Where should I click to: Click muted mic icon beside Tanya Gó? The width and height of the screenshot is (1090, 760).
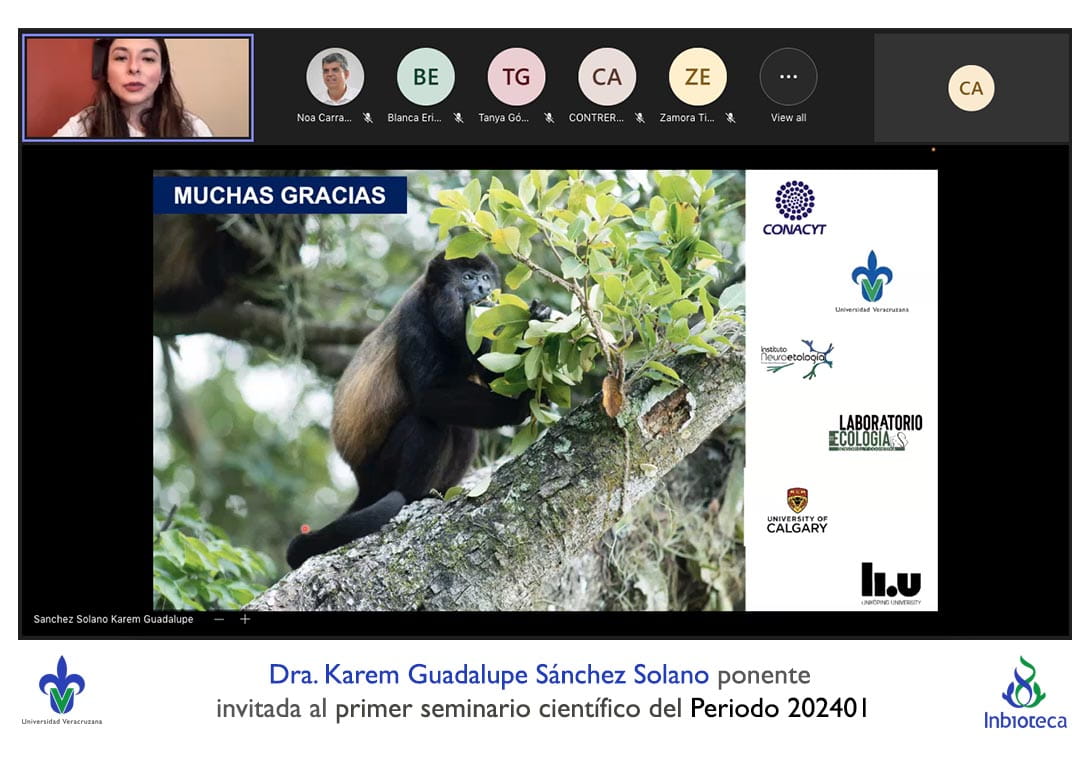click(x=549, y=118)
